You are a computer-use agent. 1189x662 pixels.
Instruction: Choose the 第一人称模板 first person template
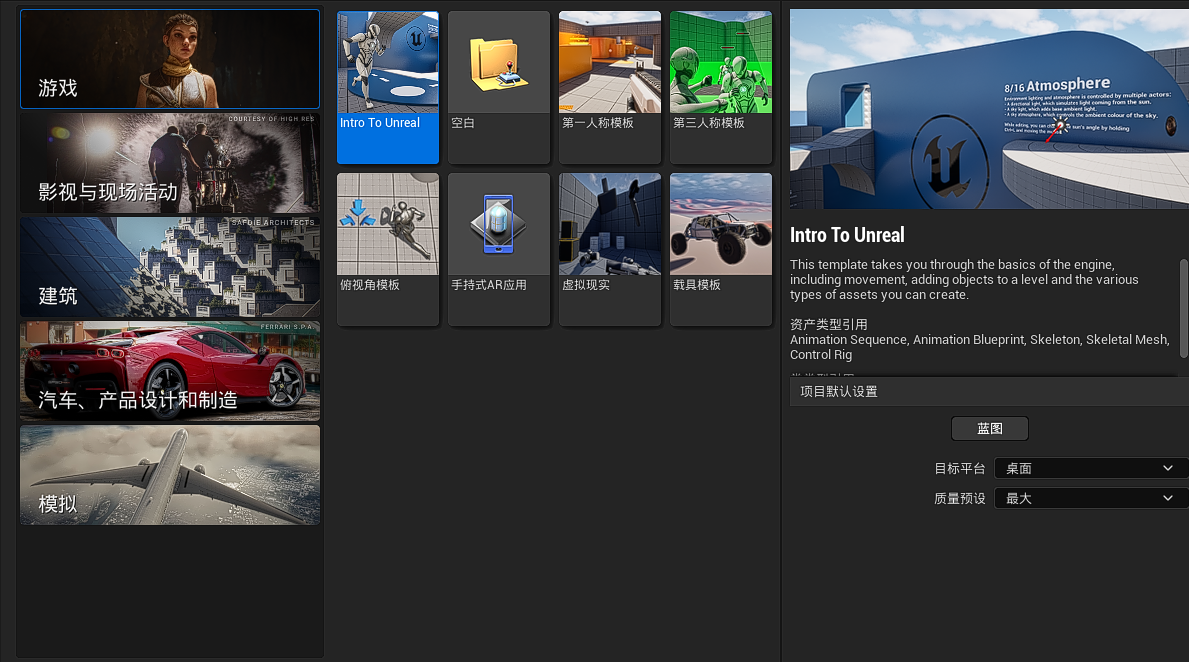(x=610, y=87)
